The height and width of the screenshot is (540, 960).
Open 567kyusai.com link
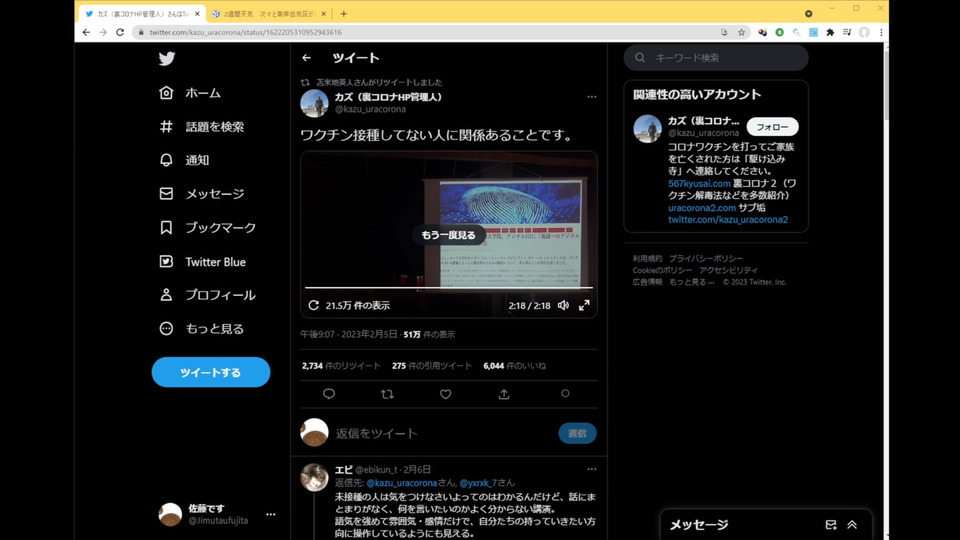pyautogui.click(x=699, y=183)
